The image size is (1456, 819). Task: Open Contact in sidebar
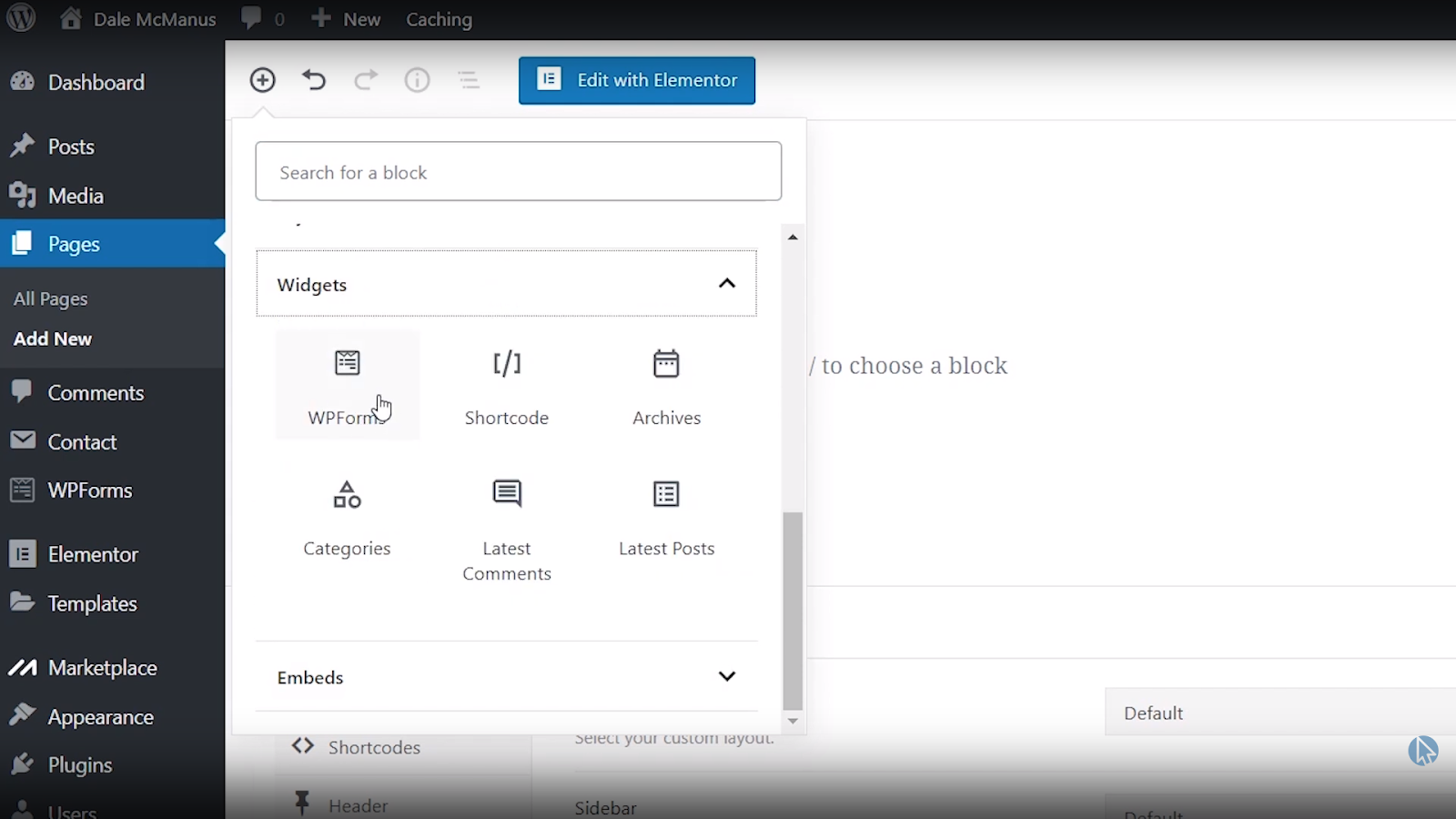pyautogui.click(x=112, y=441)
